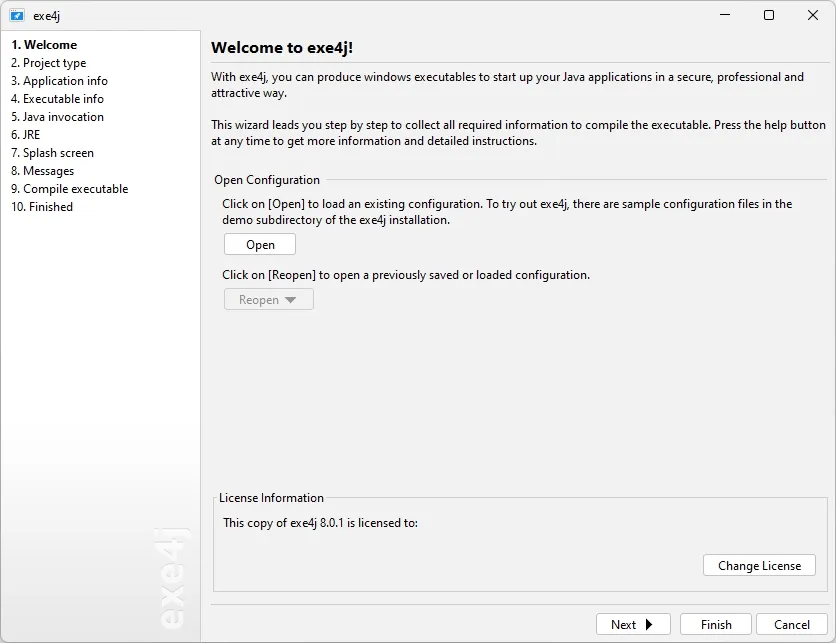Screen dimensions: 836x643
Task: Select the Welcome step in sidebar
Action: (44, 45)
